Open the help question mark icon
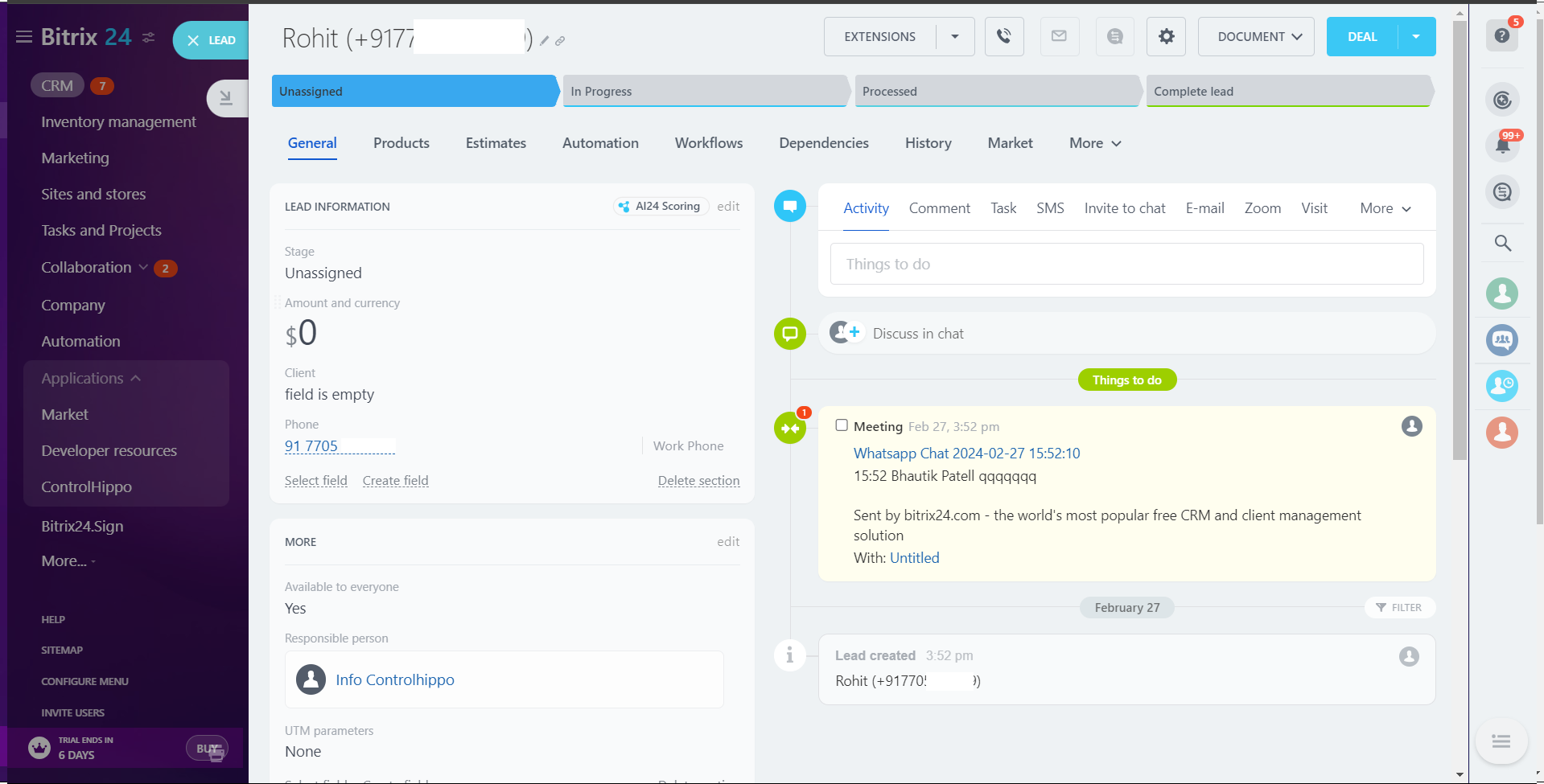Viewport: 1544px width, 784px height. [1501, 36]
